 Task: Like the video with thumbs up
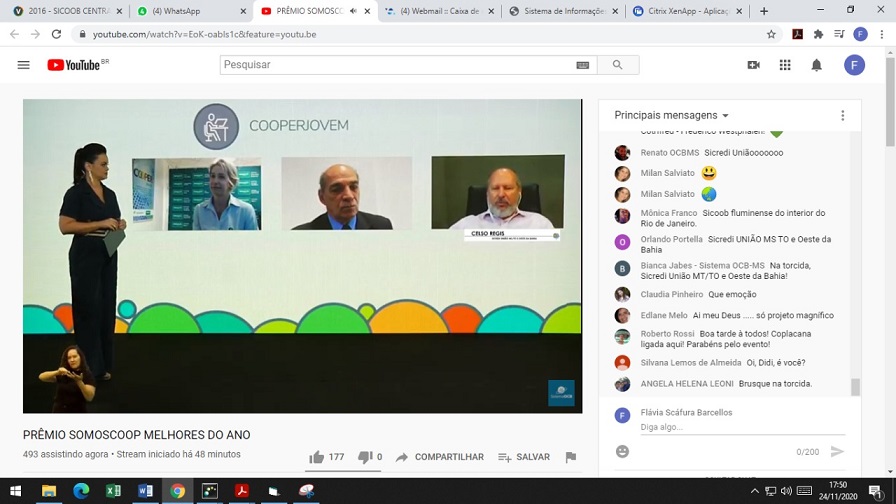pos(318,457)
